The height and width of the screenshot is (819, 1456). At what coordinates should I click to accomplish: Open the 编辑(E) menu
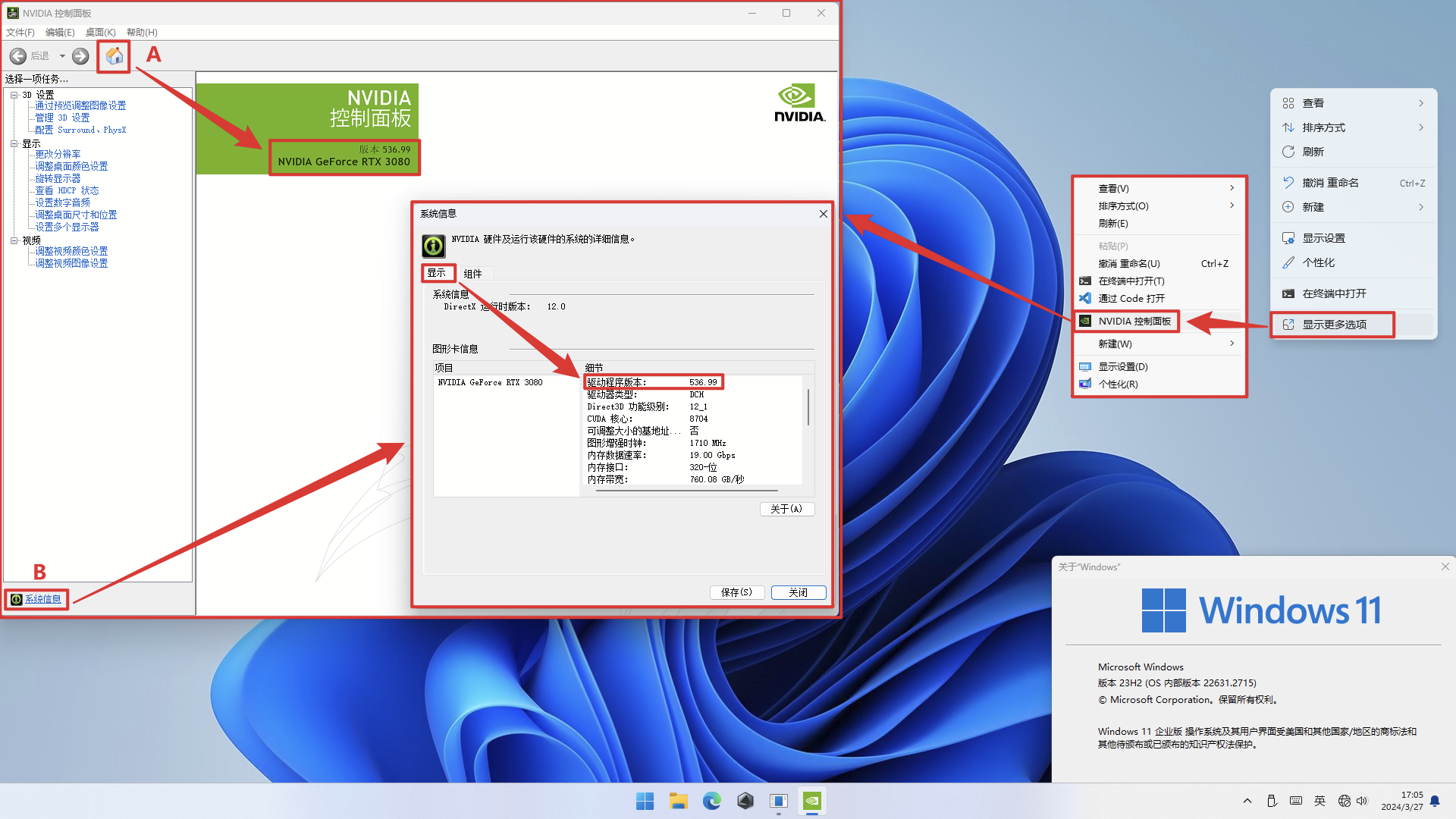pos(60,33)
